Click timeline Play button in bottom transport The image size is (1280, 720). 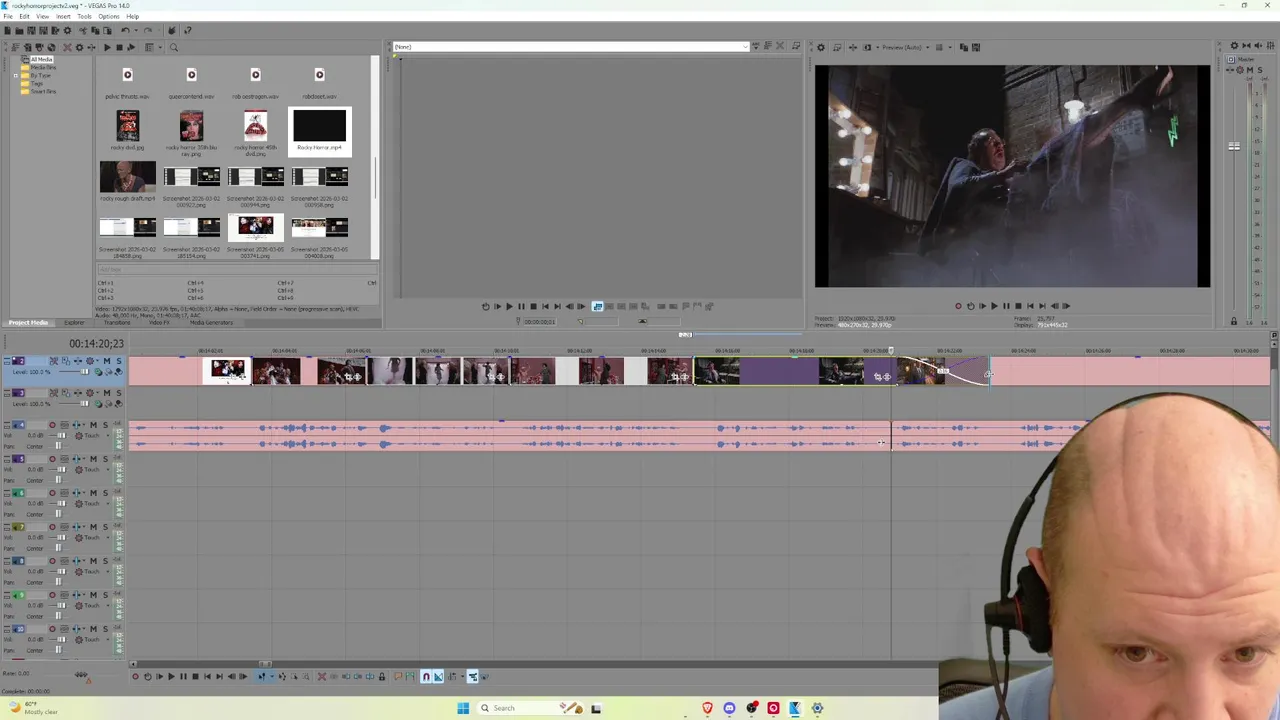point(171,677)
